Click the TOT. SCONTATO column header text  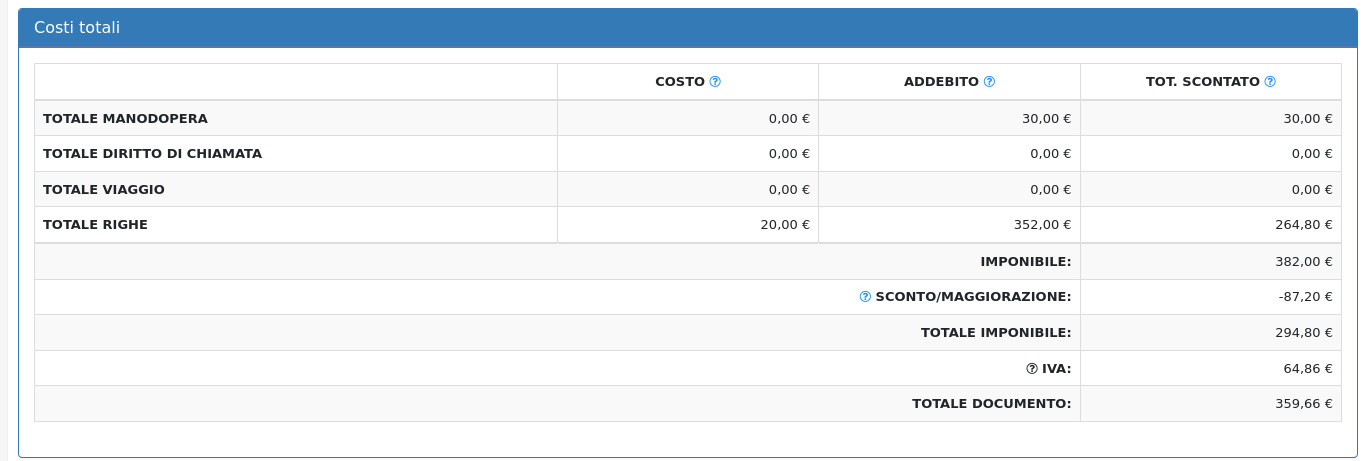(x=1202, y=82)
